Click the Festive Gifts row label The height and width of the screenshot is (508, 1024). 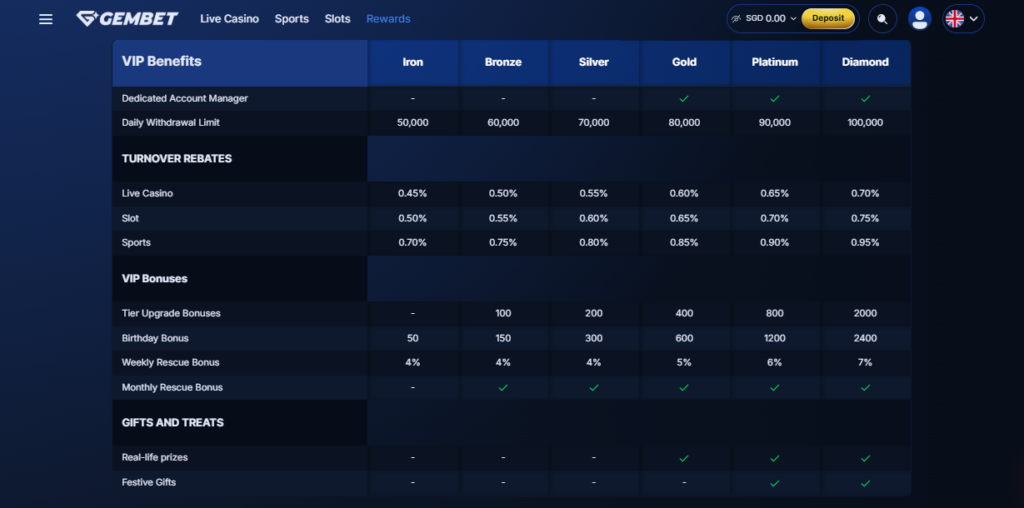tap(149, 483)
